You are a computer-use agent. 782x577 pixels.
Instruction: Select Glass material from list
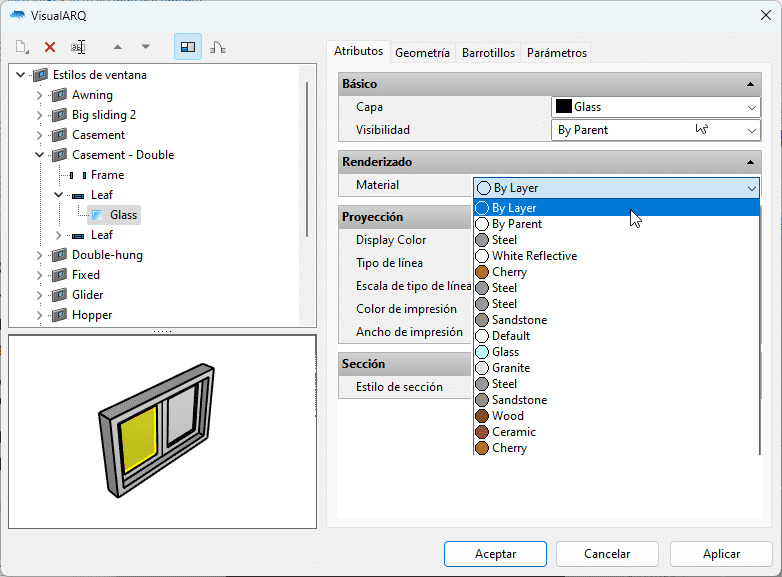point(616,352)
